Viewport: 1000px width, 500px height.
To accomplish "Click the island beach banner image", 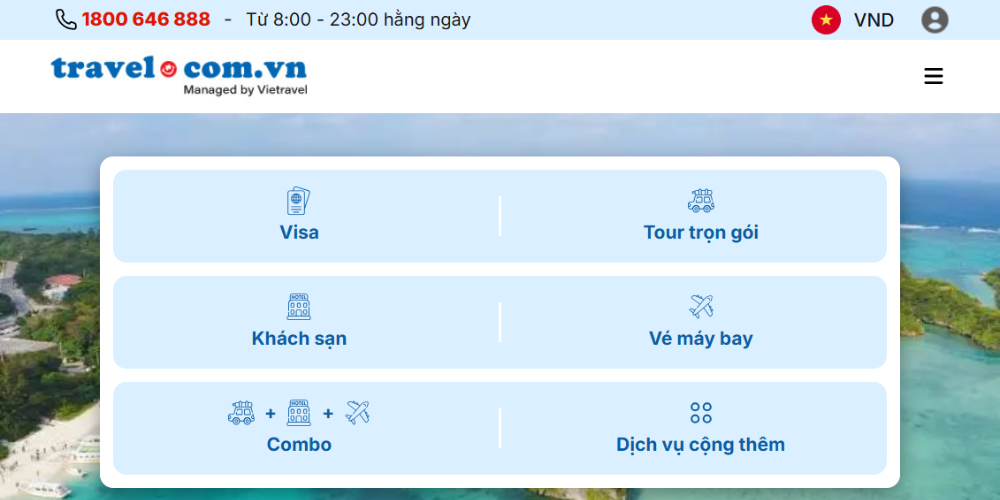I will click(50, 300).
